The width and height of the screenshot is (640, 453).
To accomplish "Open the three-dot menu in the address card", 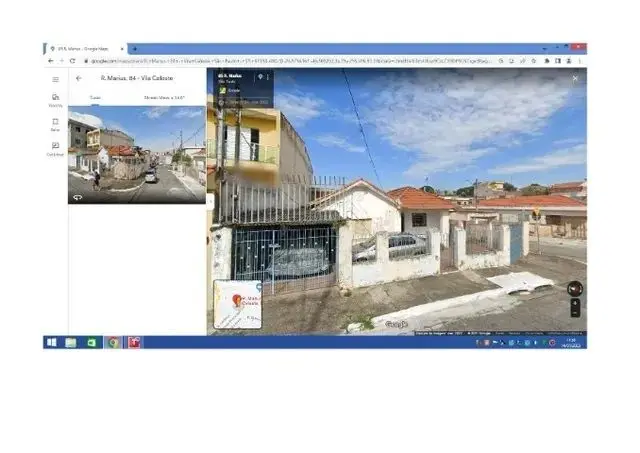I will (x=267, y=77).
